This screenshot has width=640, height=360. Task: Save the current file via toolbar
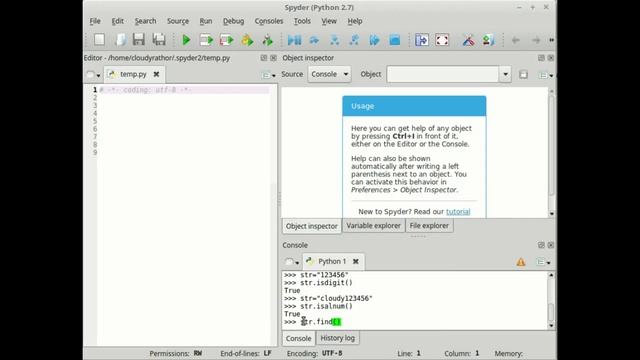click(x=139, y=40)
